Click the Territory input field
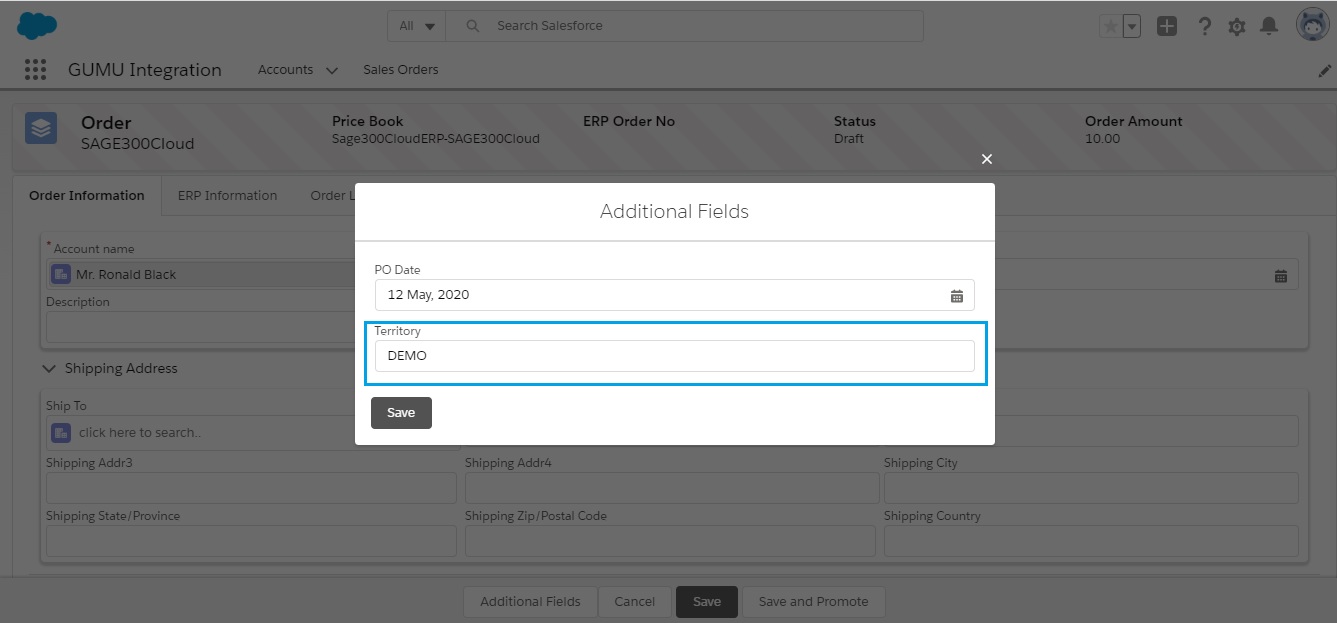1337x623 pixels. [674, 356]
